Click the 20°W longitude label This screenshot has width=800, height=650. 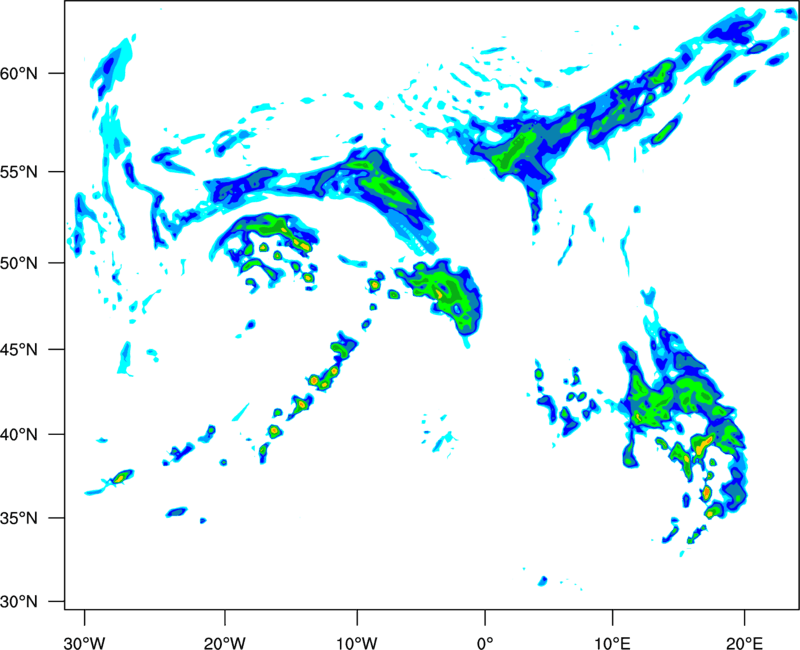[224, 643]
